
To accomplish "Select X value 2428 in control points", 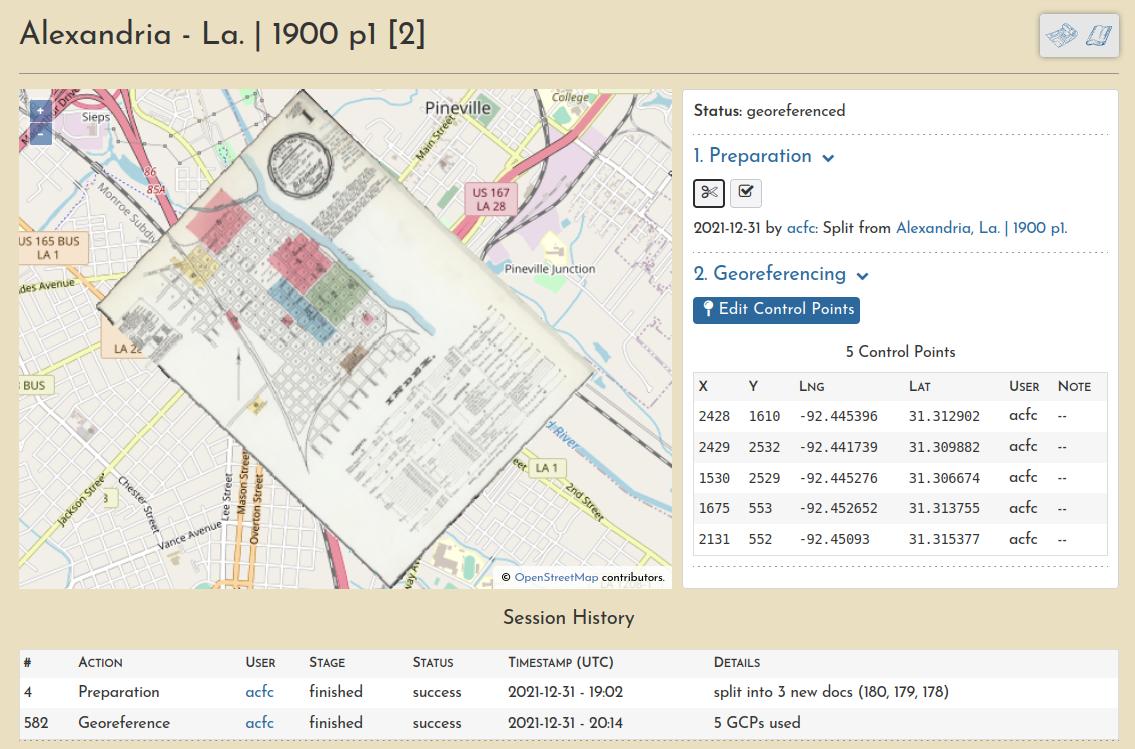I will pyautogui.click(x=714, y=416).
